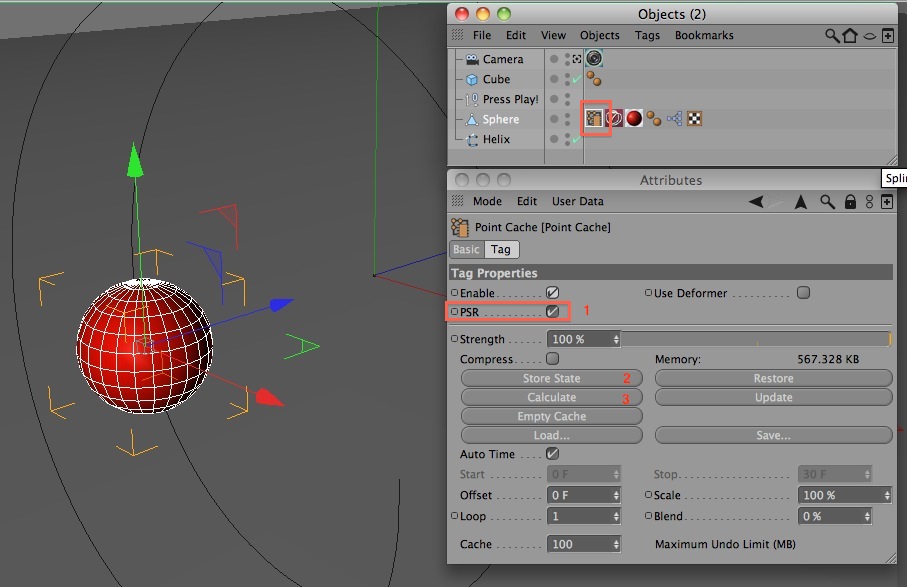Toggle the green enable check on Helix

tap(577, 139)
